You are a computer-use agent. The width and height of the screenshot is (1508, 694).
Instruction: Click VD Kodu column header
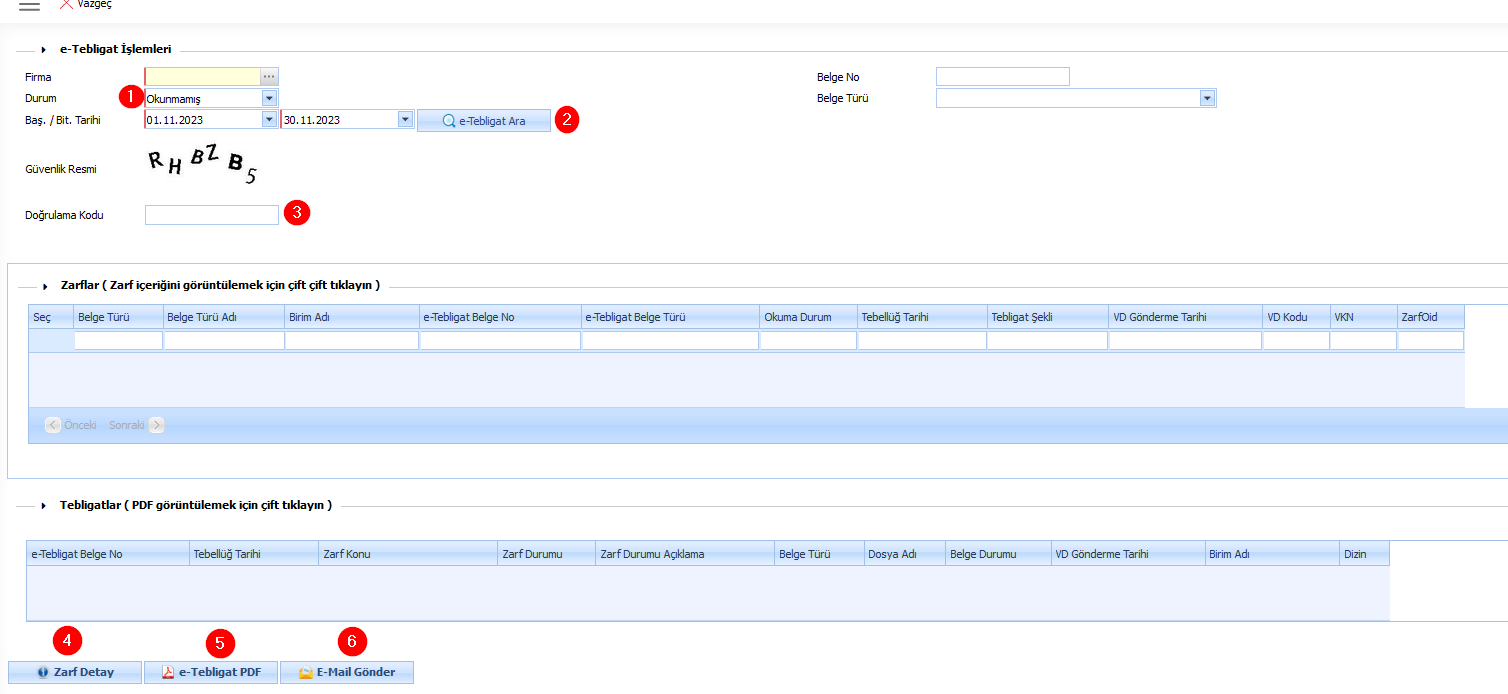[1296, 317]
